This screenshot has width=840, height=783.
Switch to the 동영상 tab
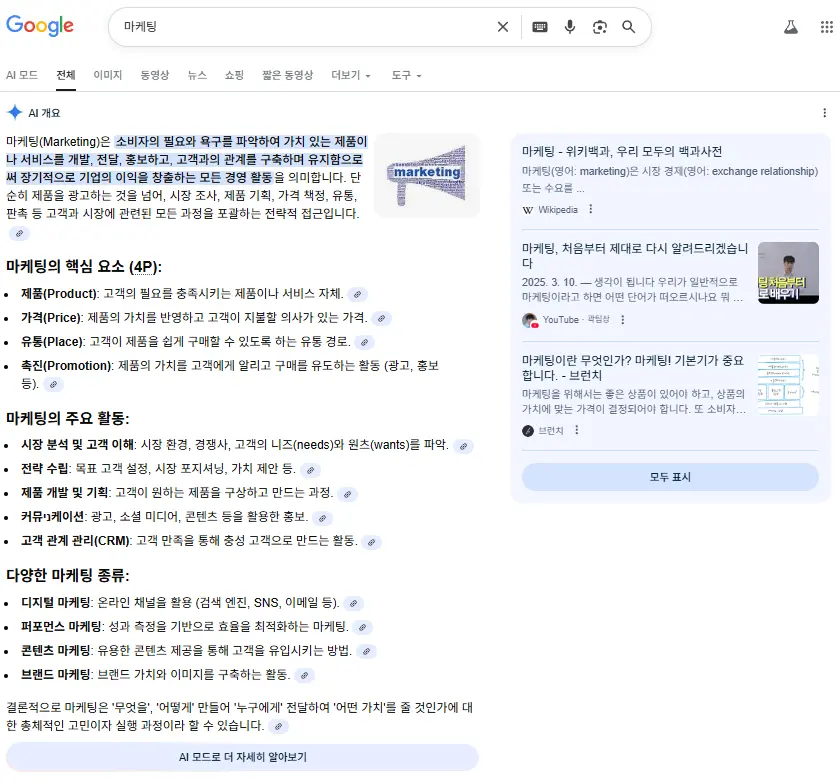[155, 76]
